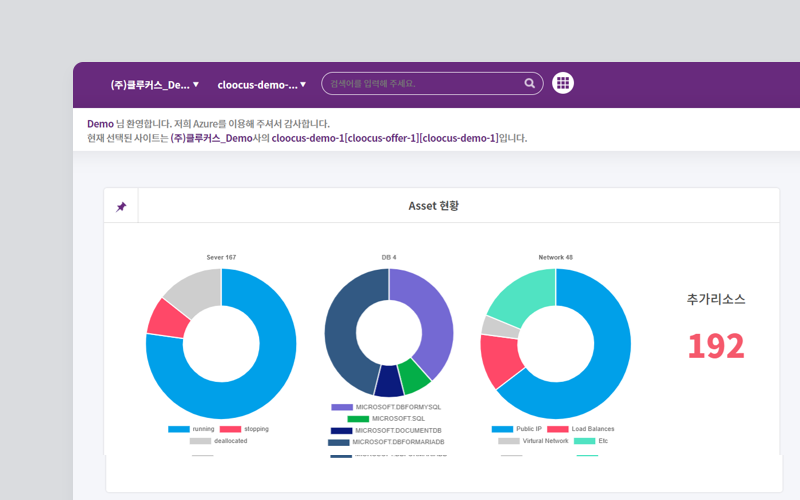Click the MICROSOFT.DBFORMYSQL legend swatch
This screenshot has height=500, width=800.
pos(342,407)
